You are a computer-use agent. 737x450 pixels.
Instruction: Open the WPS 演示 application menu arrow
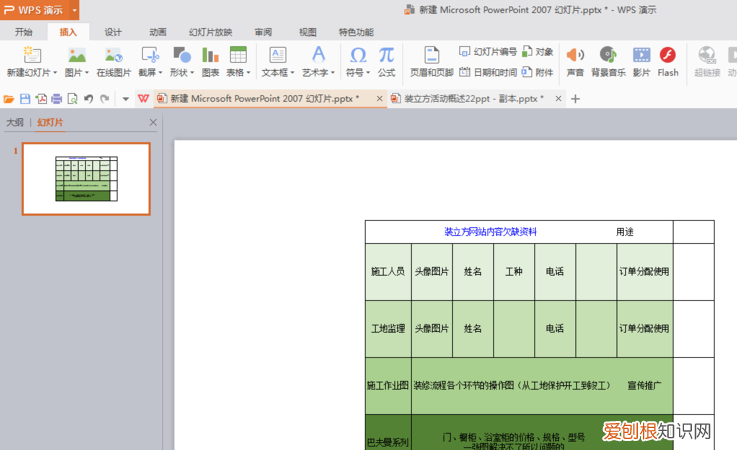click(74, 10)
